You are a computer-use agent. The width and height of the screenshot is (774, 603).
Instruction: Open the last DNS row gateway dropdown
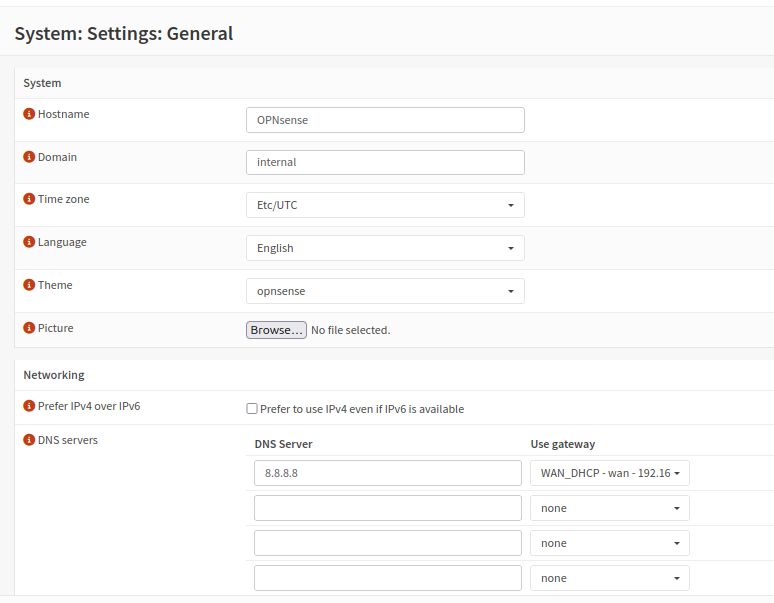coord(609,578)
